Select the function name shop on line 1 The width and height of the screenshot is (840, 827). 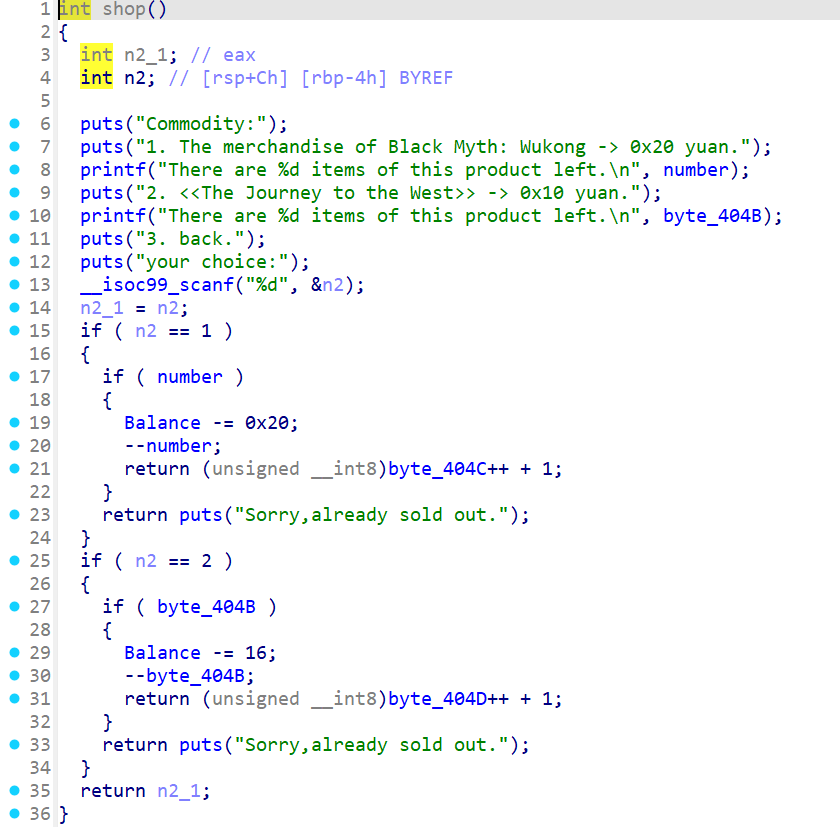pyautogui.click(x=124, y=9)
